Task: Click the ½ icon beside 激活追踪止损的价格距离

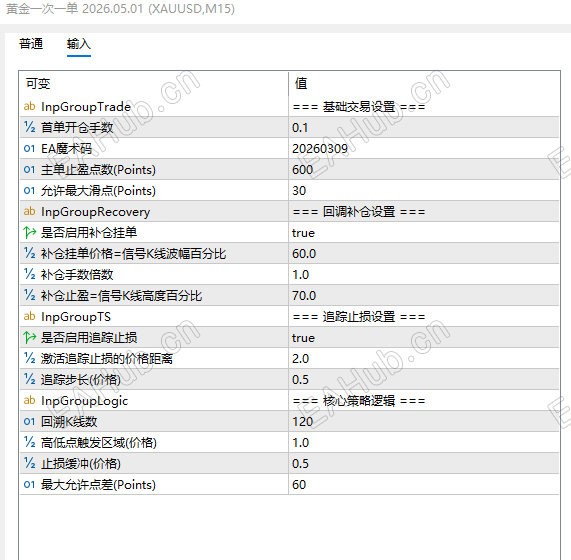Action: (x=29, y=358)
